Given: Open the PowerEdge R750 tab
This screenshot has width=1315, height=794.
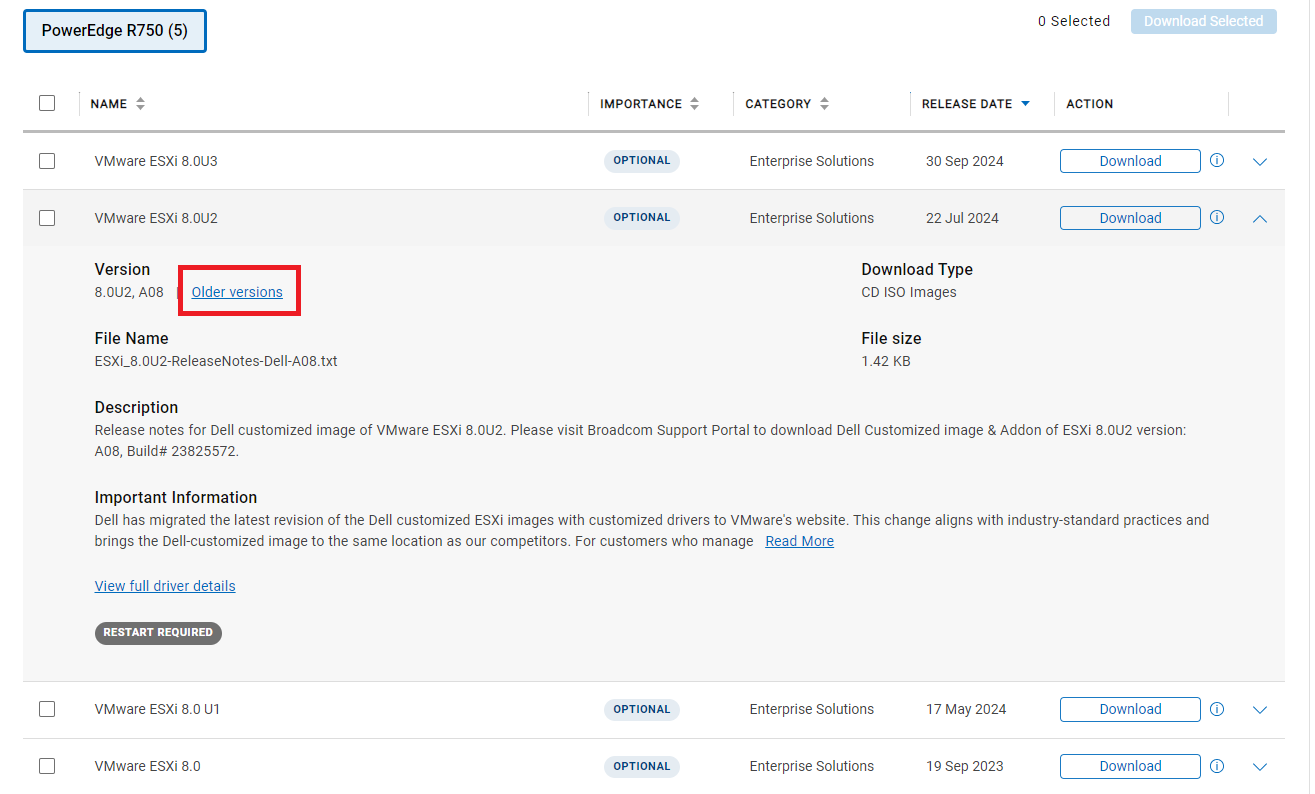Looking at the screenshot, I should [114, 30].
